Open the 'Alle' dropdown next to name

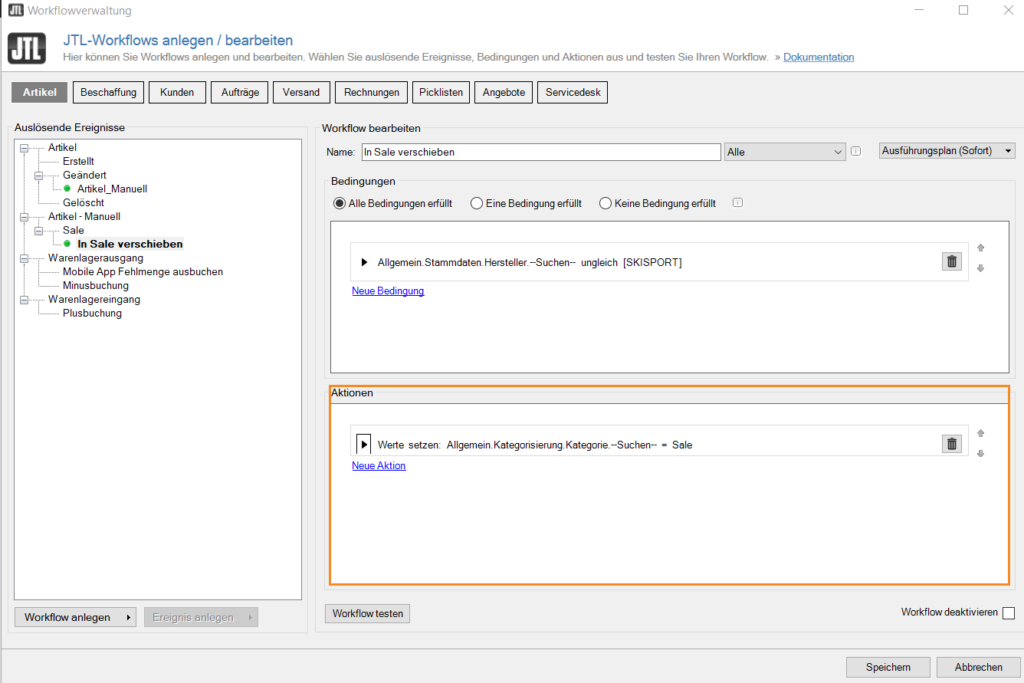[x=785, y=152]
